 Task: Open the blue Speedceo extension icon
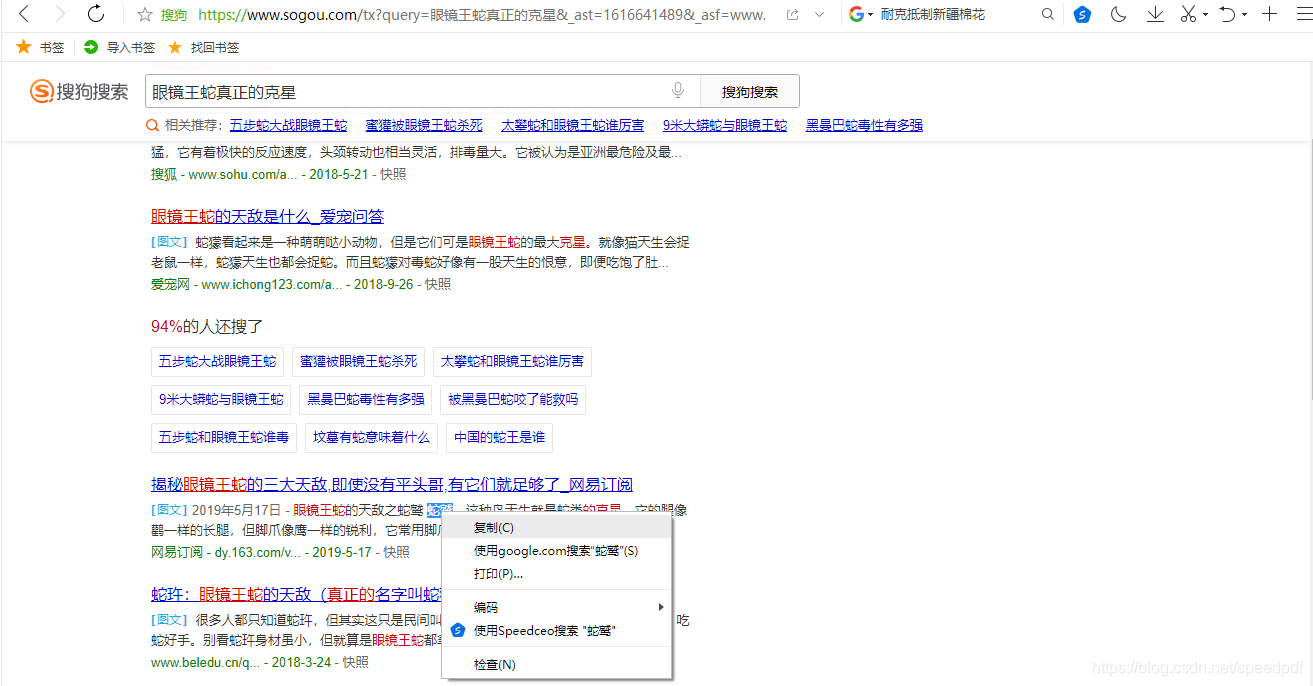1081,14
